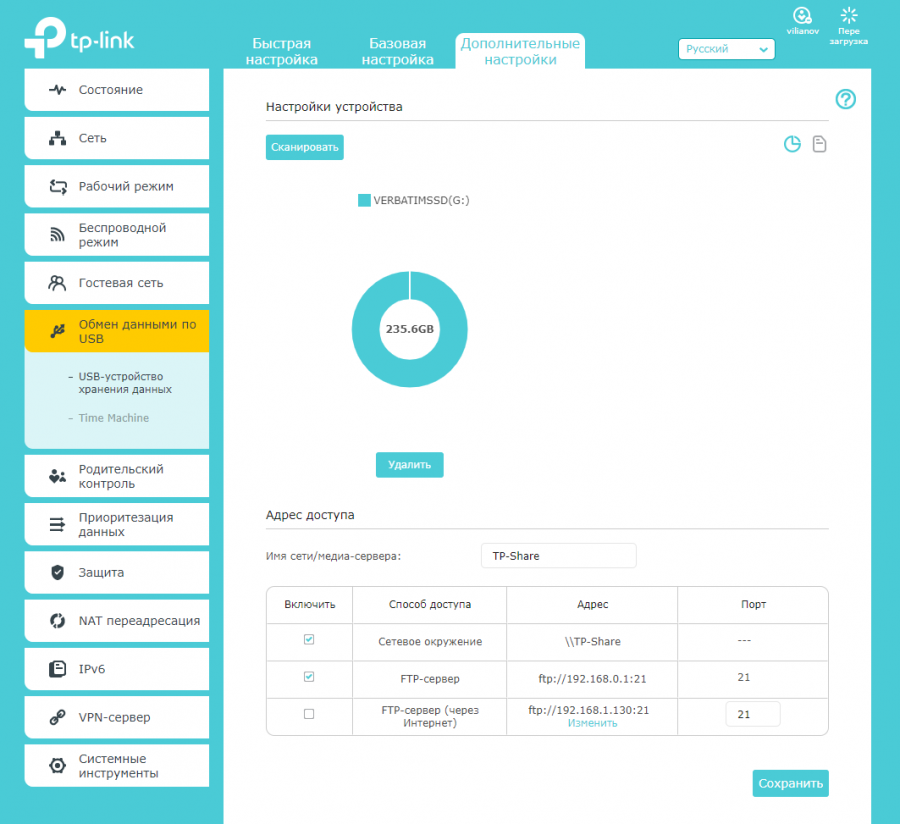Click the VERBATIMSSD(G:) legend color swatch
Viewport: 900px width, 824px height.
[364, 200]
